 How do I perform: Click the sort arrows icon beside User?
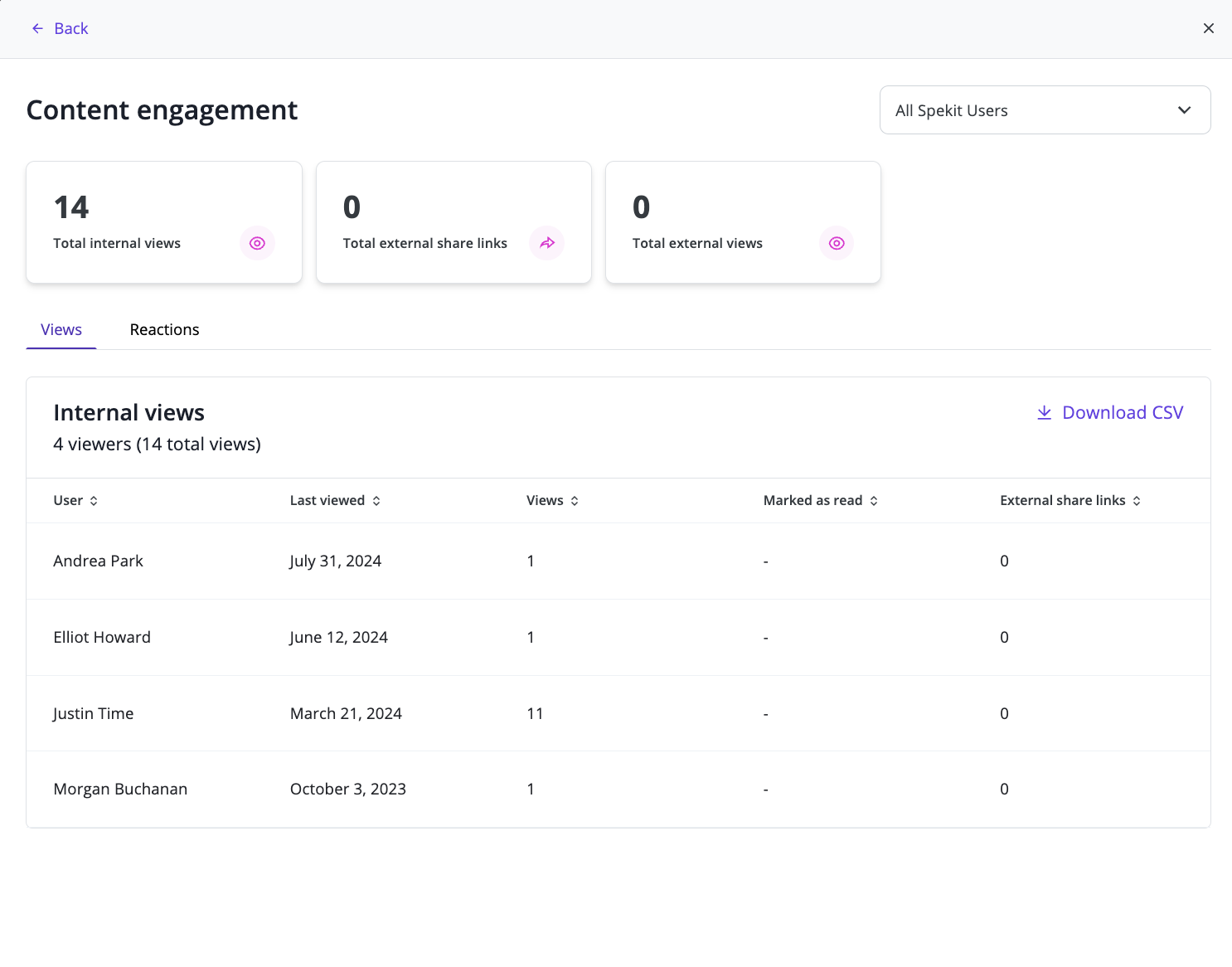[94, 501]
